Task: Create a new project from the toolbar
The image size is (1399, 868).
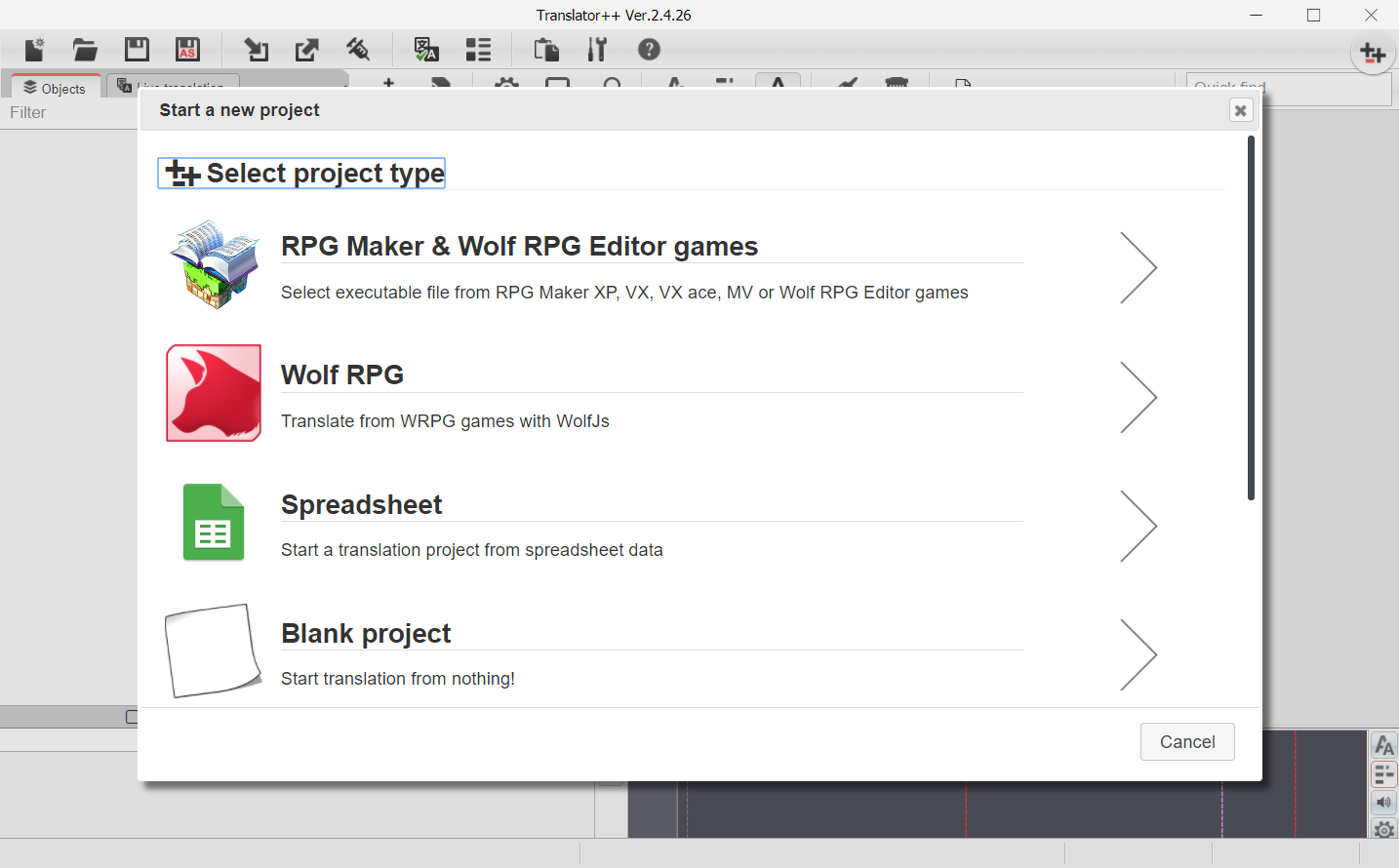Action: pos(34,49)
